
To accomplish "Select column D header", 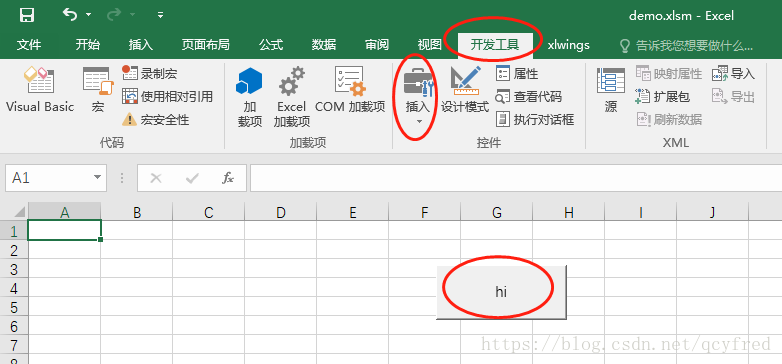I will pyautogui.click(x=281, y=212).
